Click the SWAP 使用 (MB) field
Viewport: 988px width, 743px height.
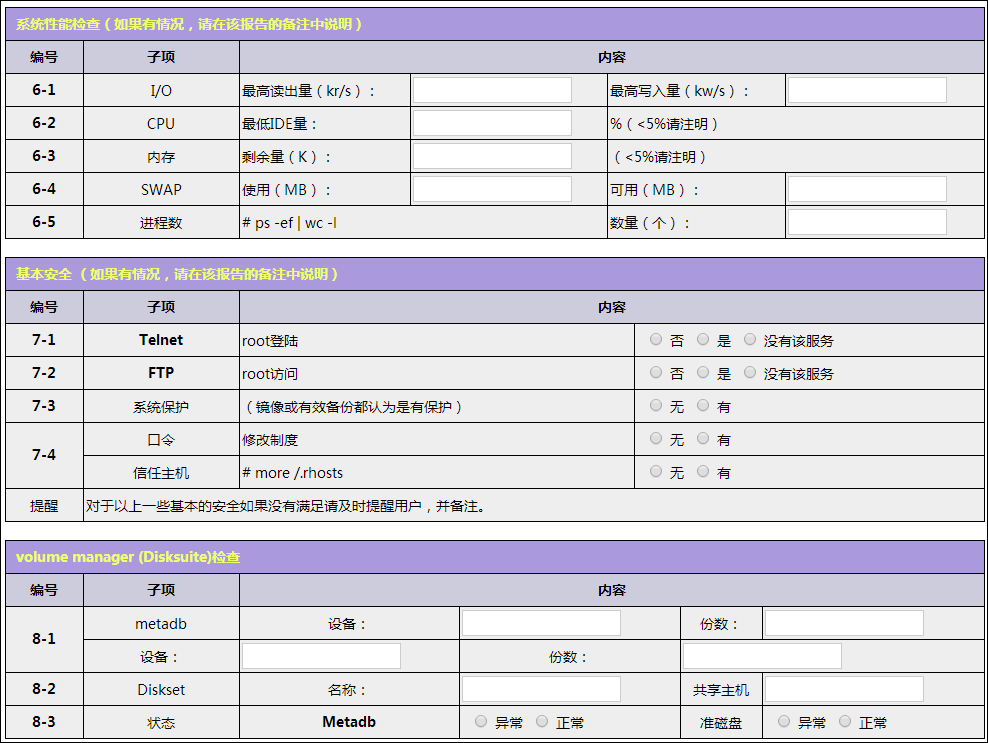click(x=492, y=189)
